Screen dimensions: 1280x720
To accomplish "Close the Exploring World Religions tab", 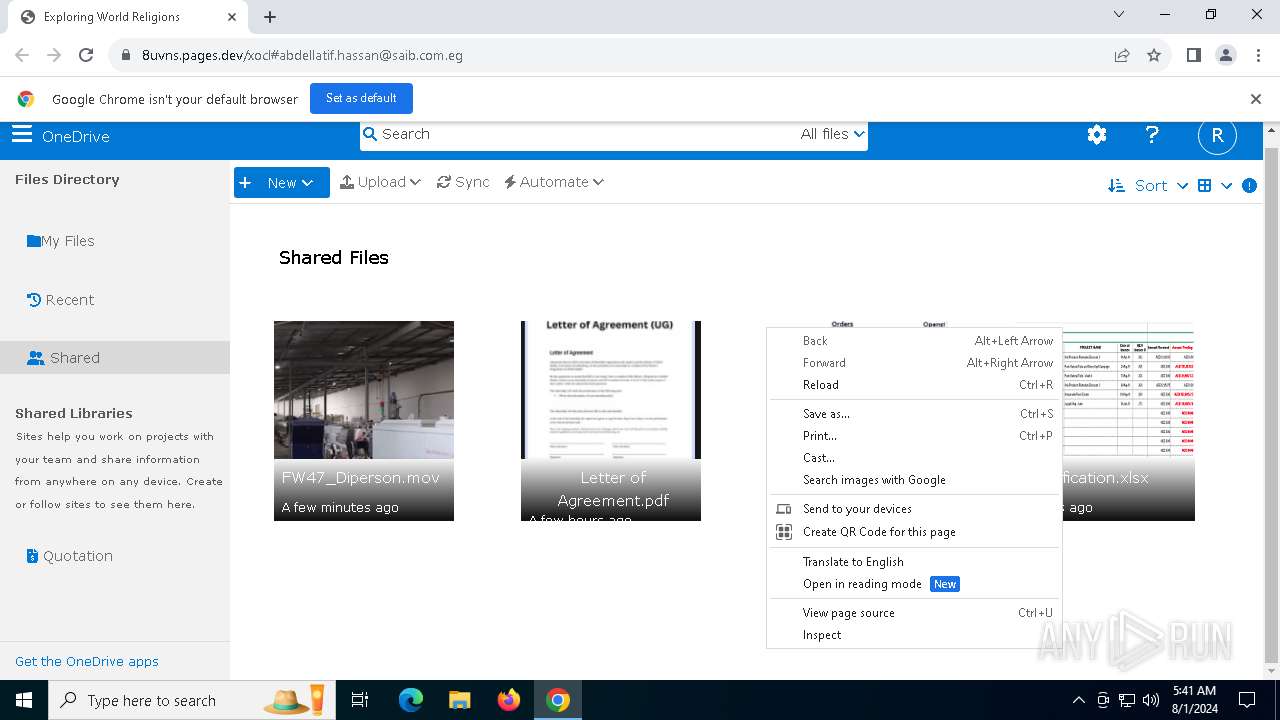I will point(232,17).
